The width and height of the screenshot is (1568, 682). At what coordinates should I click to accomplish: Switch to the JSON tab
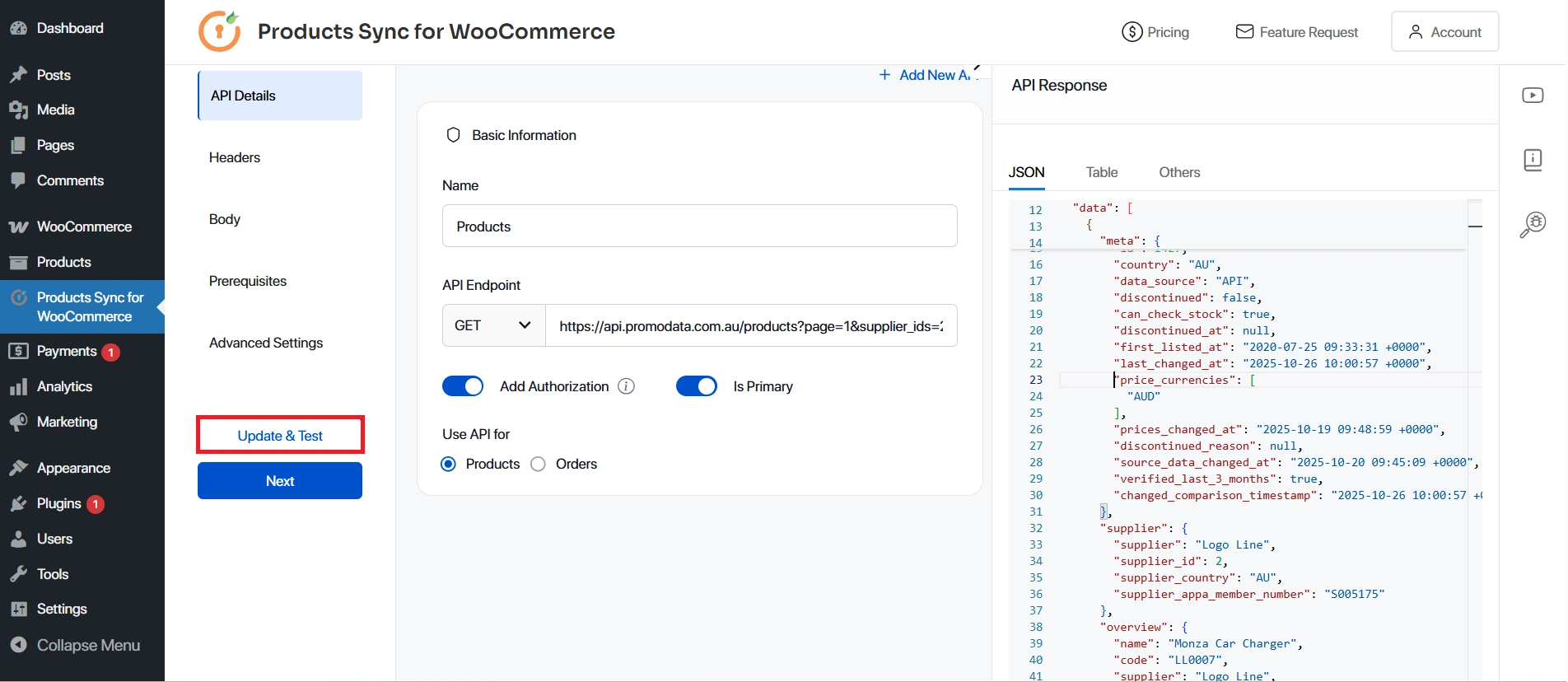[1027, 172]
